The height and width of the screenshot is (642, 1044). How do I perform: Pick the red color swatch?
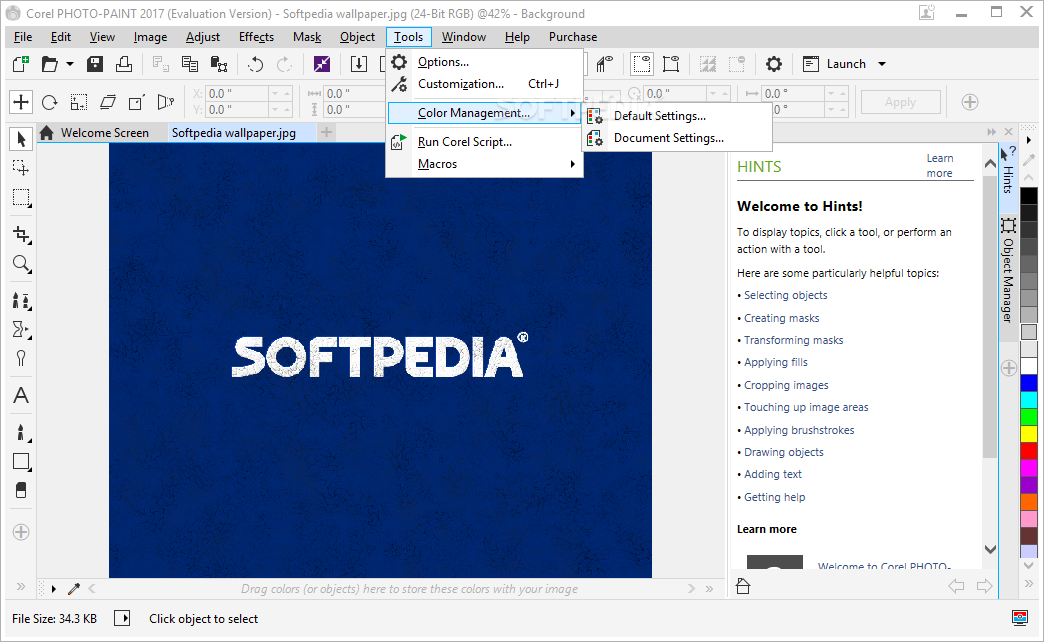tap(1029, 451)
